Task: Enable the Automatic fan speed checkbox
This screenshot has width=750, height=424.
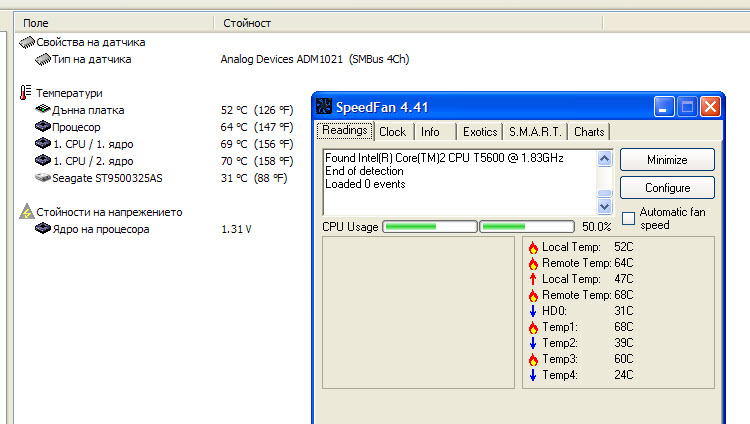Action: (x=629, y=219)
